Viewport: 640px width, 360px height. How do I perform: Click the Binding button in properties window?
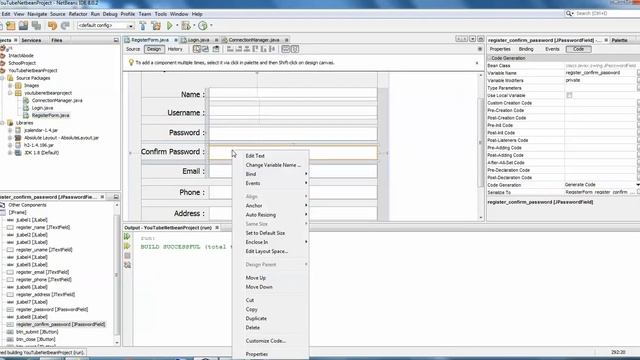(526, 49)
